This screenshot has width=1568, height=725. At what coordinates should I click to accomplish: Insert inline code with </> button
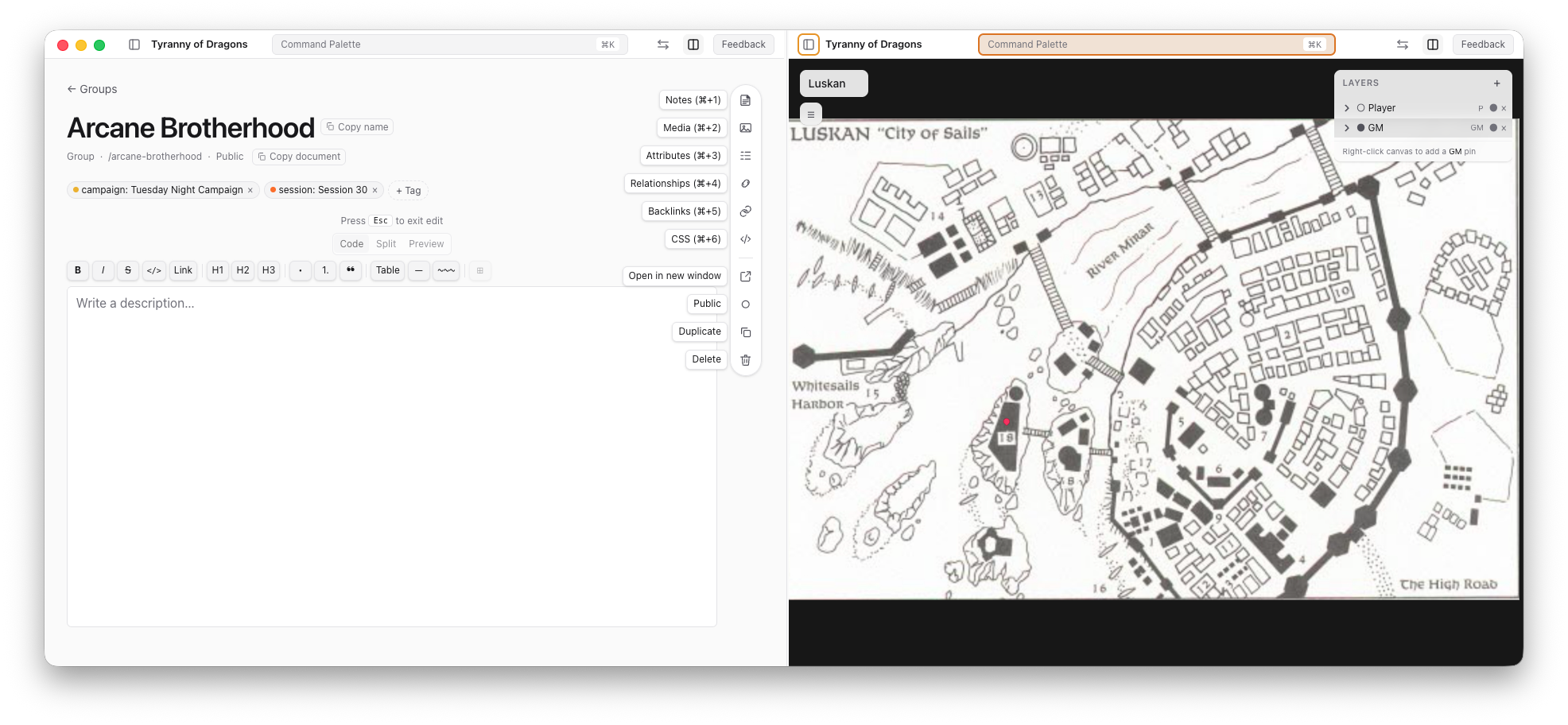[x=154, y=270]
